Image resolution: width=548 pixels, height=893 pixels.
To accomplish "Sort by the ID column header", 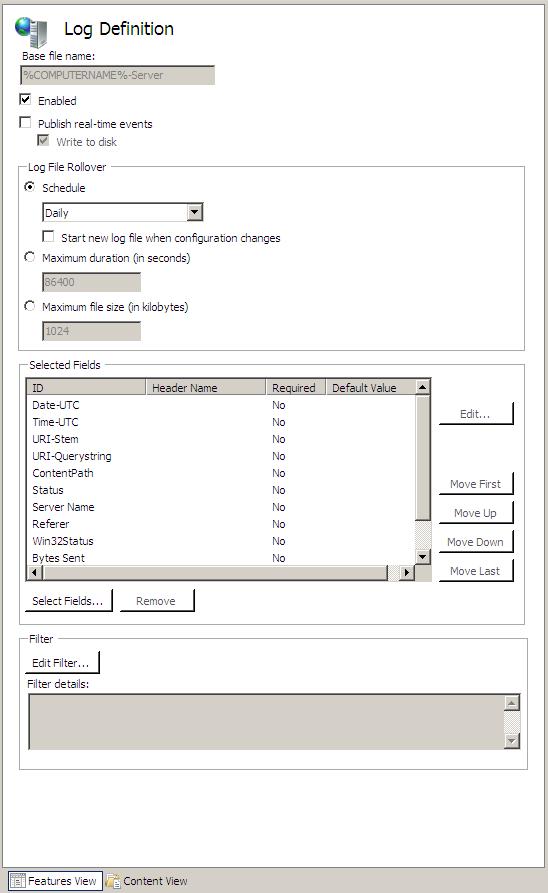I will click(86, 387).
